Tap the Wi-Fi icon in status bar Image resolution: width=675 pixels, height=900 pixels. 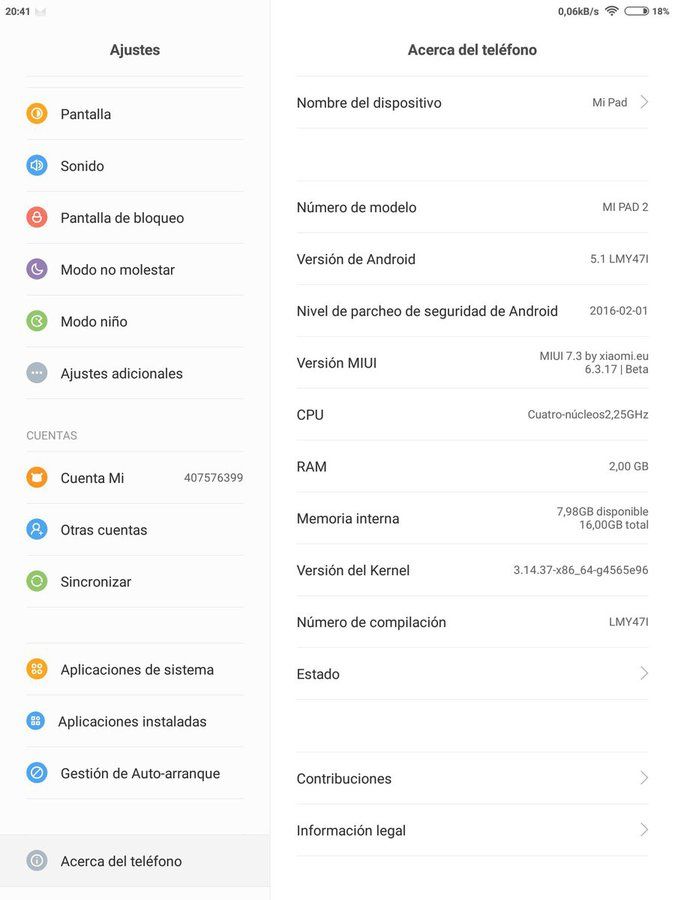point(612,11)
